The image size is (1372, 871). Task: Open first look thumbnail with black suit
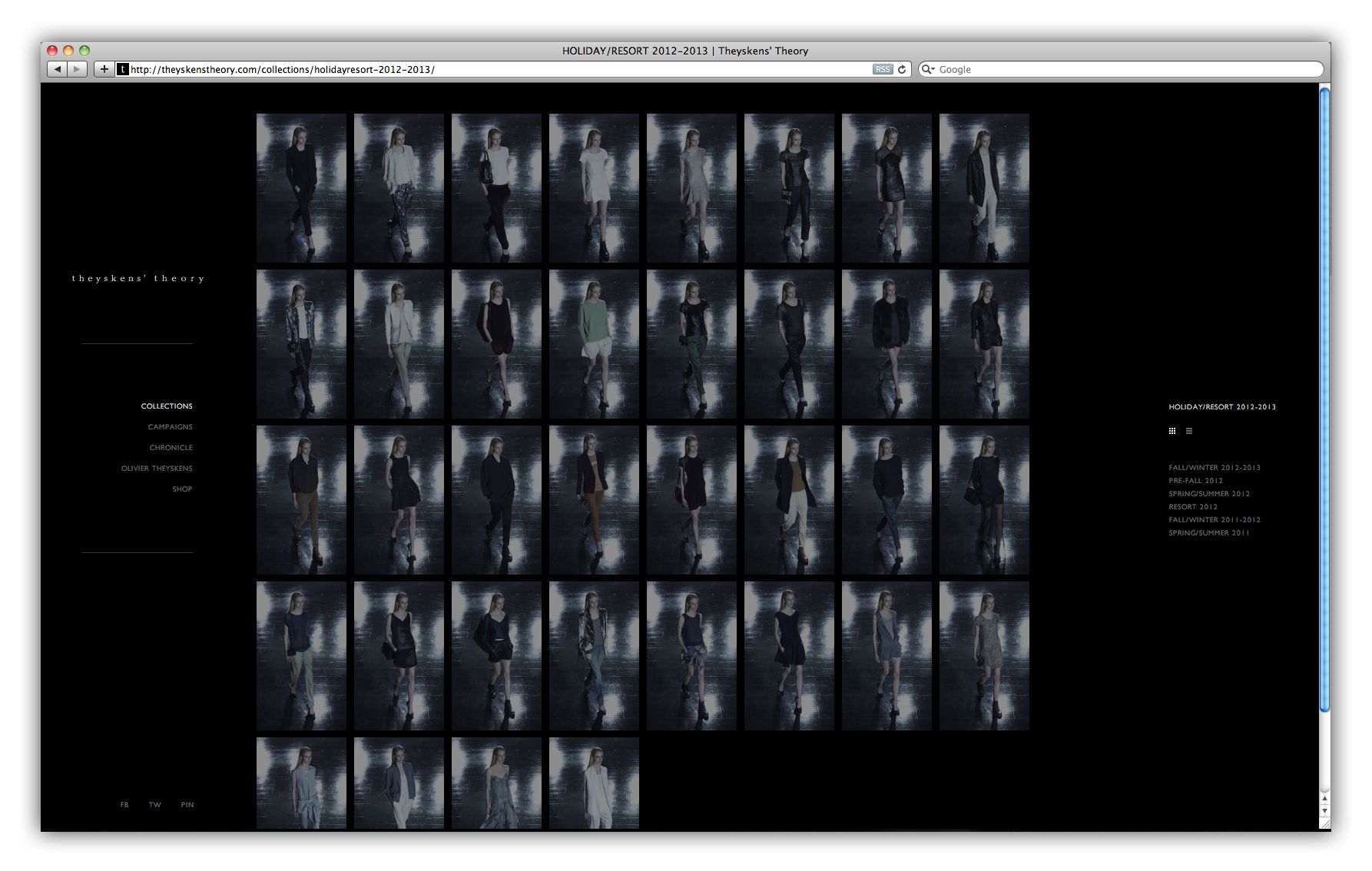[301, 188]
